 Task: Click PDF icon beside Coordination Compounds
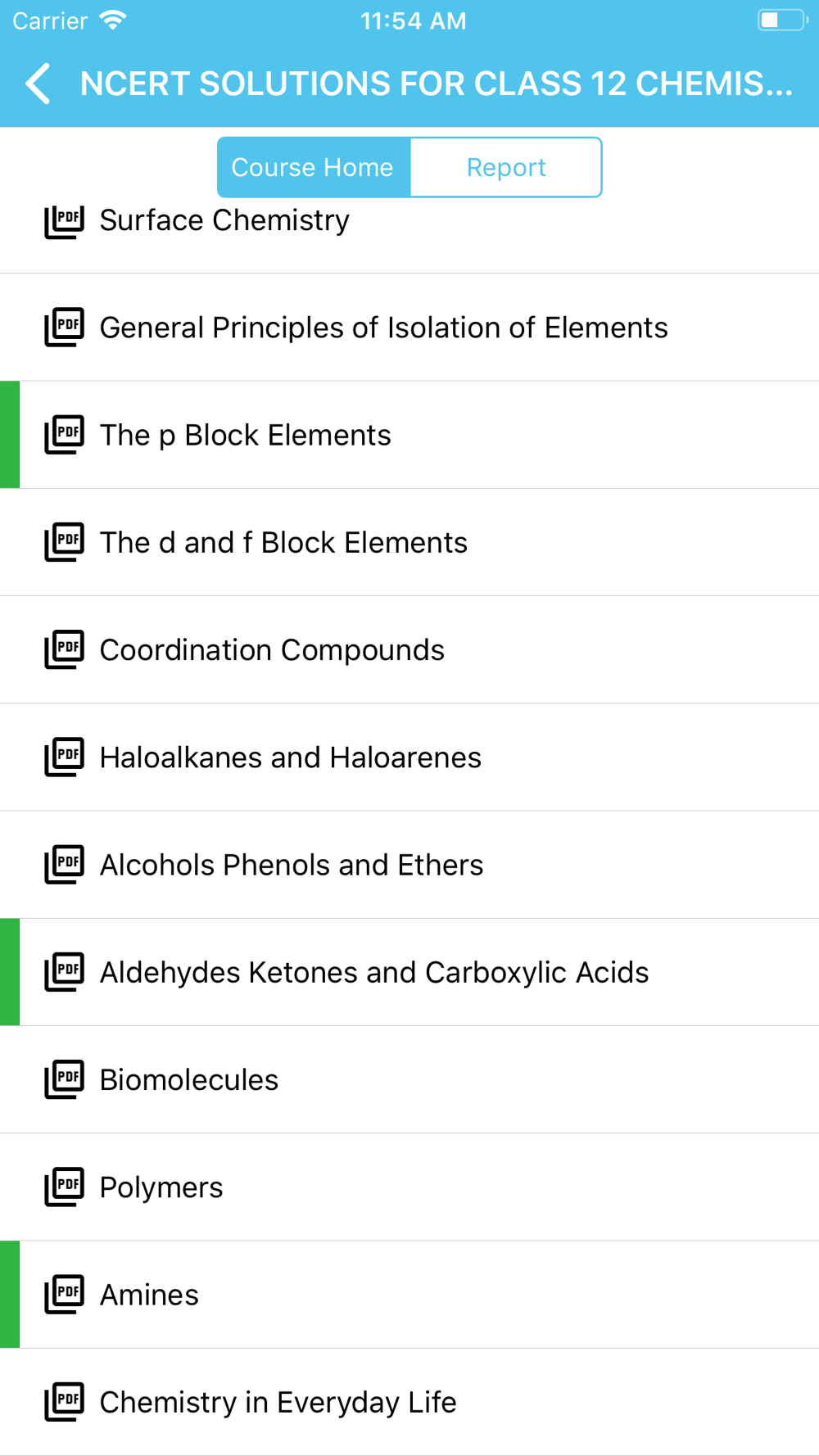point(64,649)
